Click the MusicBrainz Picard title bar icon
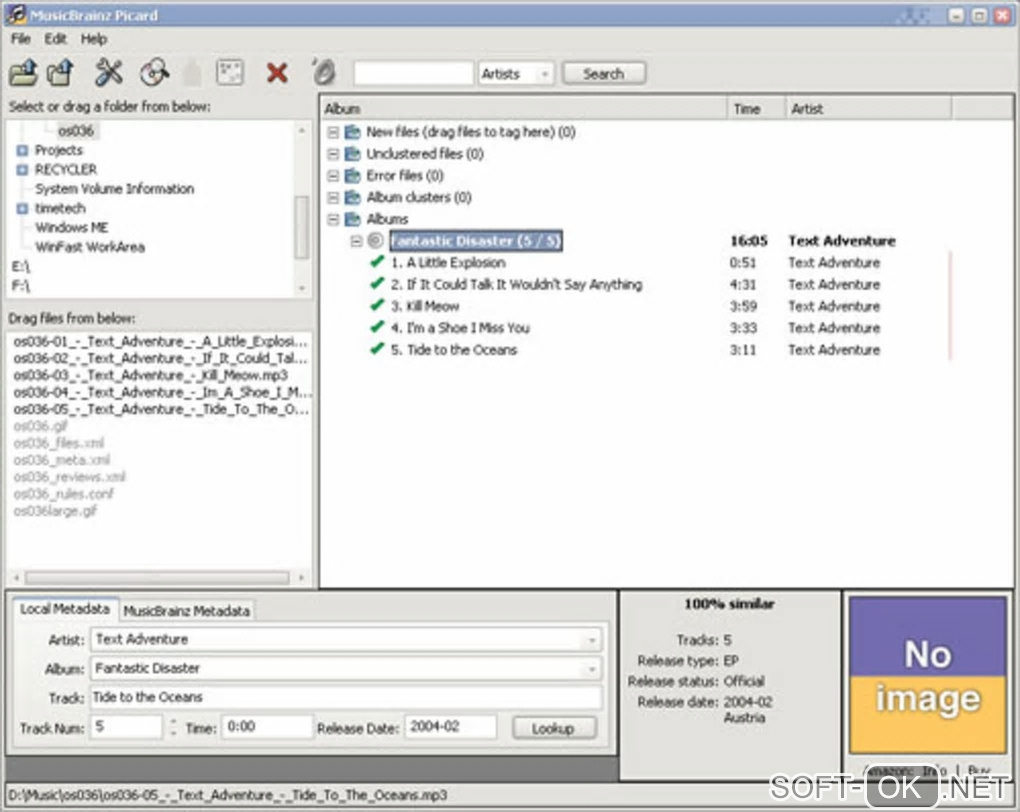This screenshot has width=1020, height=812. pos(16,14)
